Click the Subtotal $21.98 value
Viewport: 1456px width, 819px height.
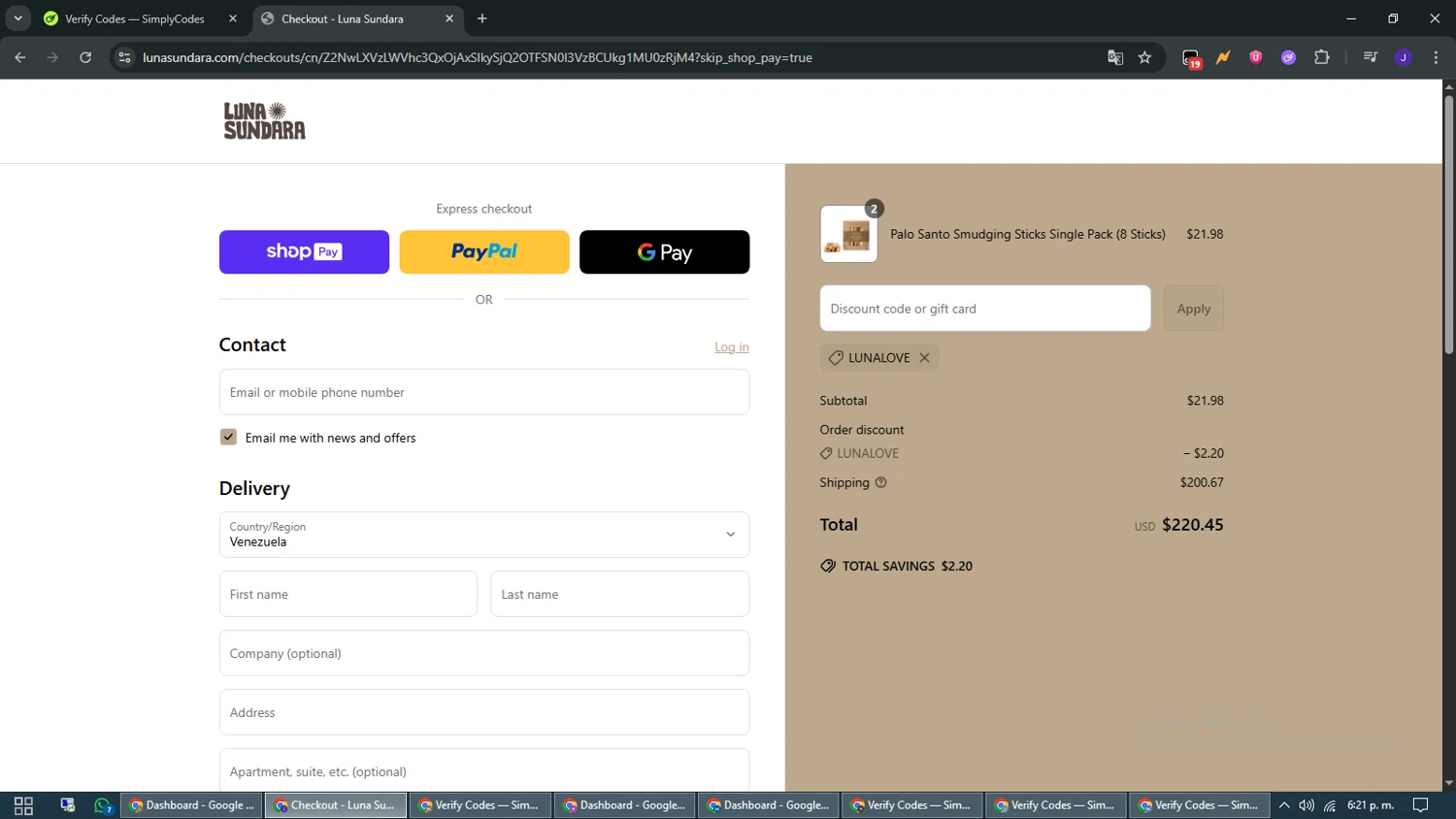pos(1206,401)
